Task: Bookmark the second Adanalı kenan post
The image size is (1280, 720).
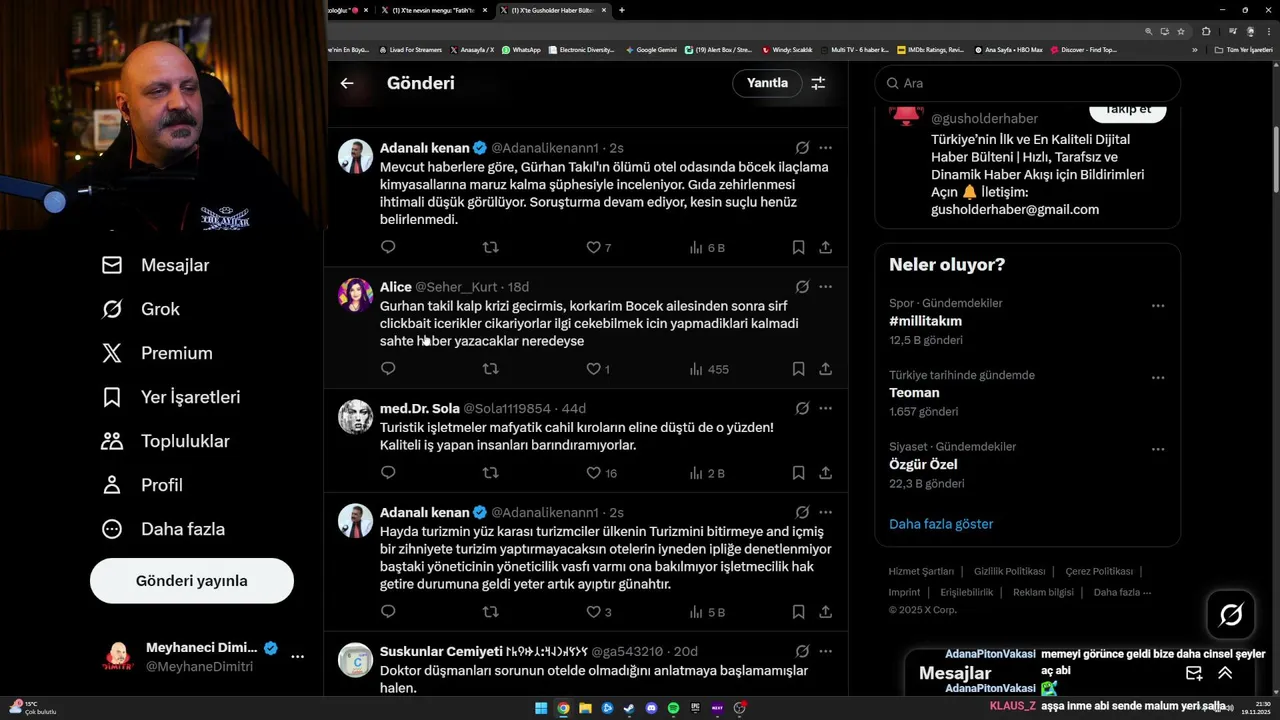Action: tap(798, 612)
